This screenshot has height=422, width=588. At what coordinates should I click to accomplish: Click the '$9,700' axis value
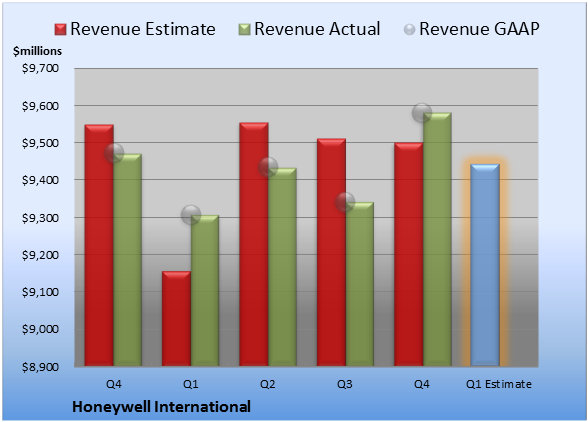(40, 68)
